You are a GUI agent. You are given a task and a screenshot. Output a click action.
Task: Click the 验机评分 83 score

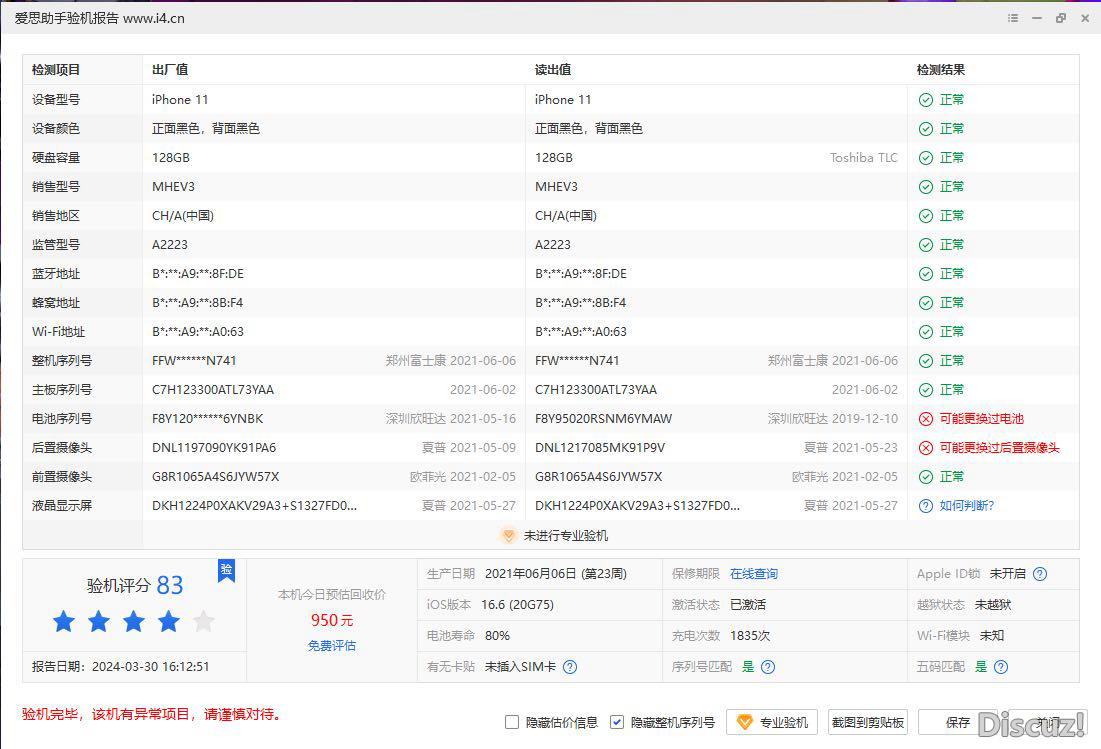pos(135,585)
